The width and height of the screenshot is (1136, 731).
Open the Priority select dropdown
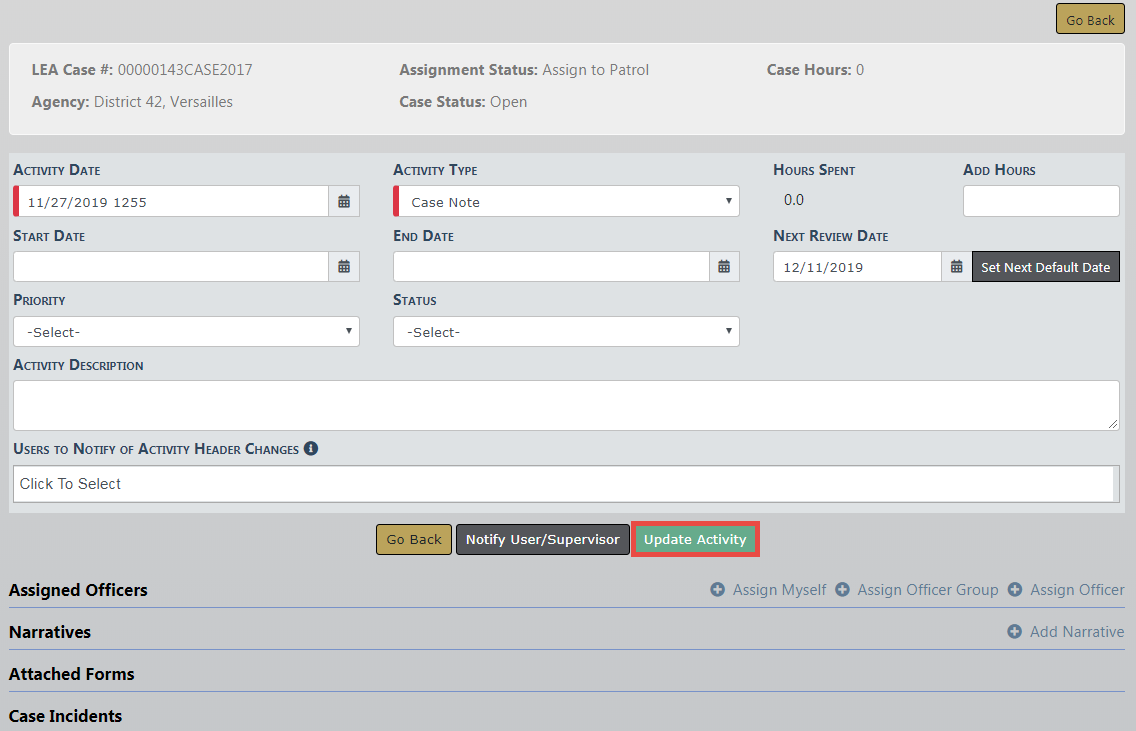point(186,332)
